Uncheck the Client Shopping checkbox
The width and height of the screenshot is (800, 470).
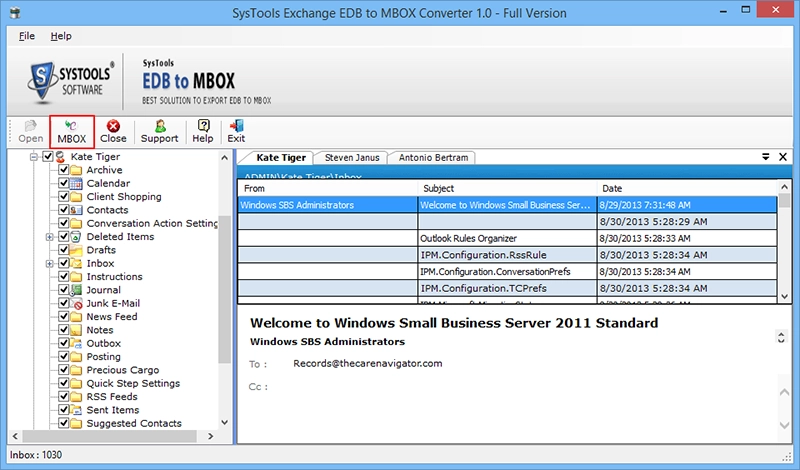point(63,196)
